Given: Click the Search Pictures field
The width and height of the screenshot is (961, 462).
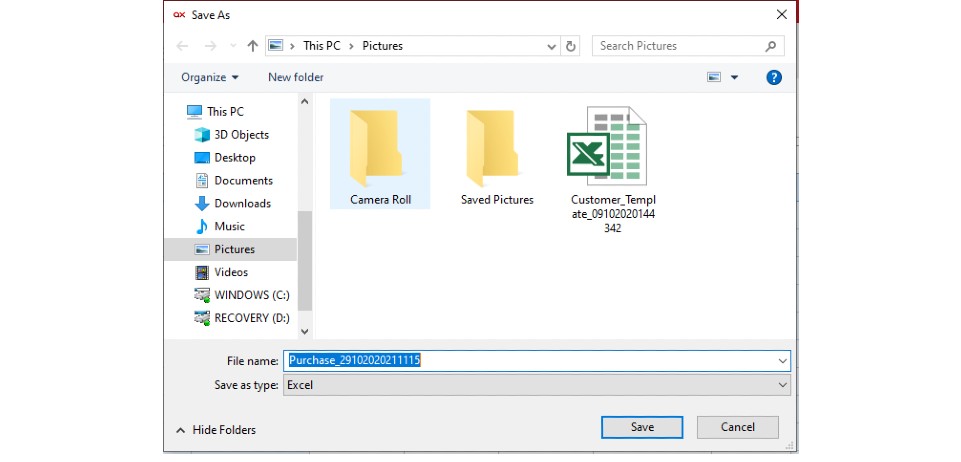Looking at the screenshot, I should (x=688, y=46).
